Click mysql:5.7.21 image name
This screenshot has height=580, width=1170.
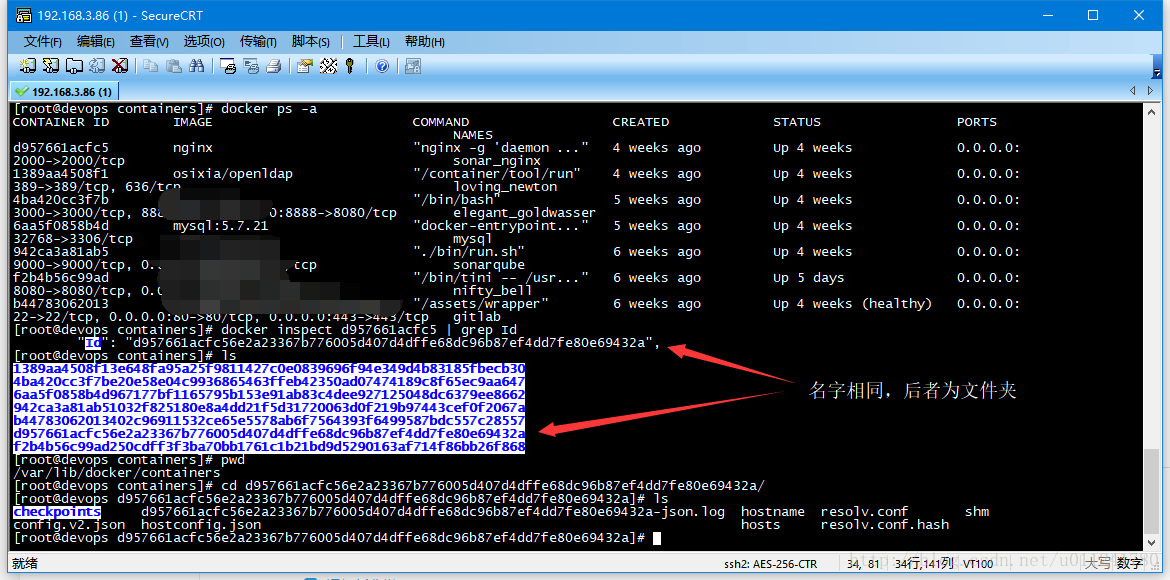point(221,225)
